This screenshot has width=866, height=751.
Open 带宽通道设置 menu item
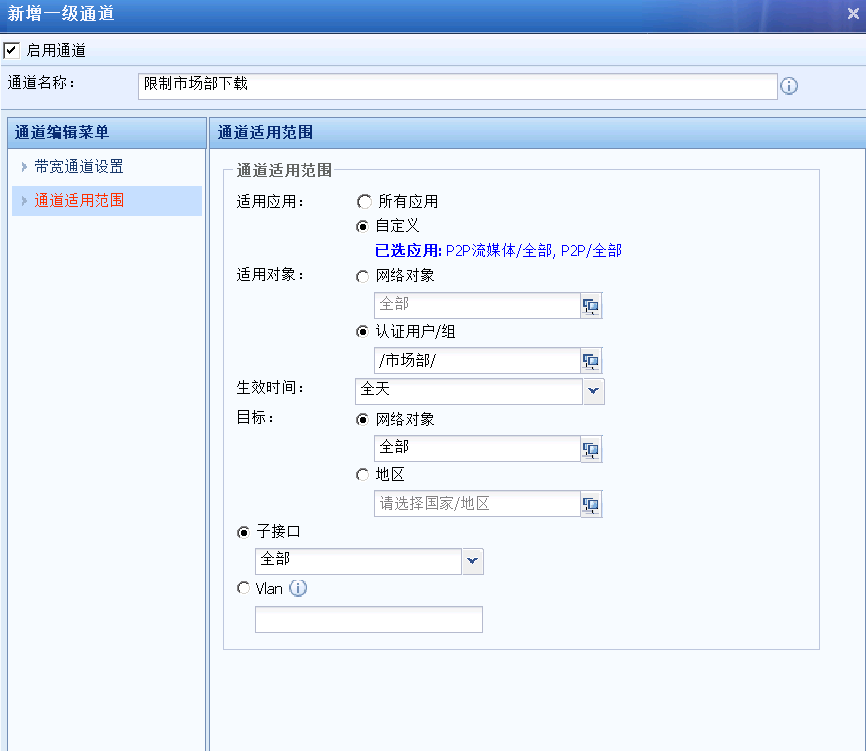click(x=79, y=167)
